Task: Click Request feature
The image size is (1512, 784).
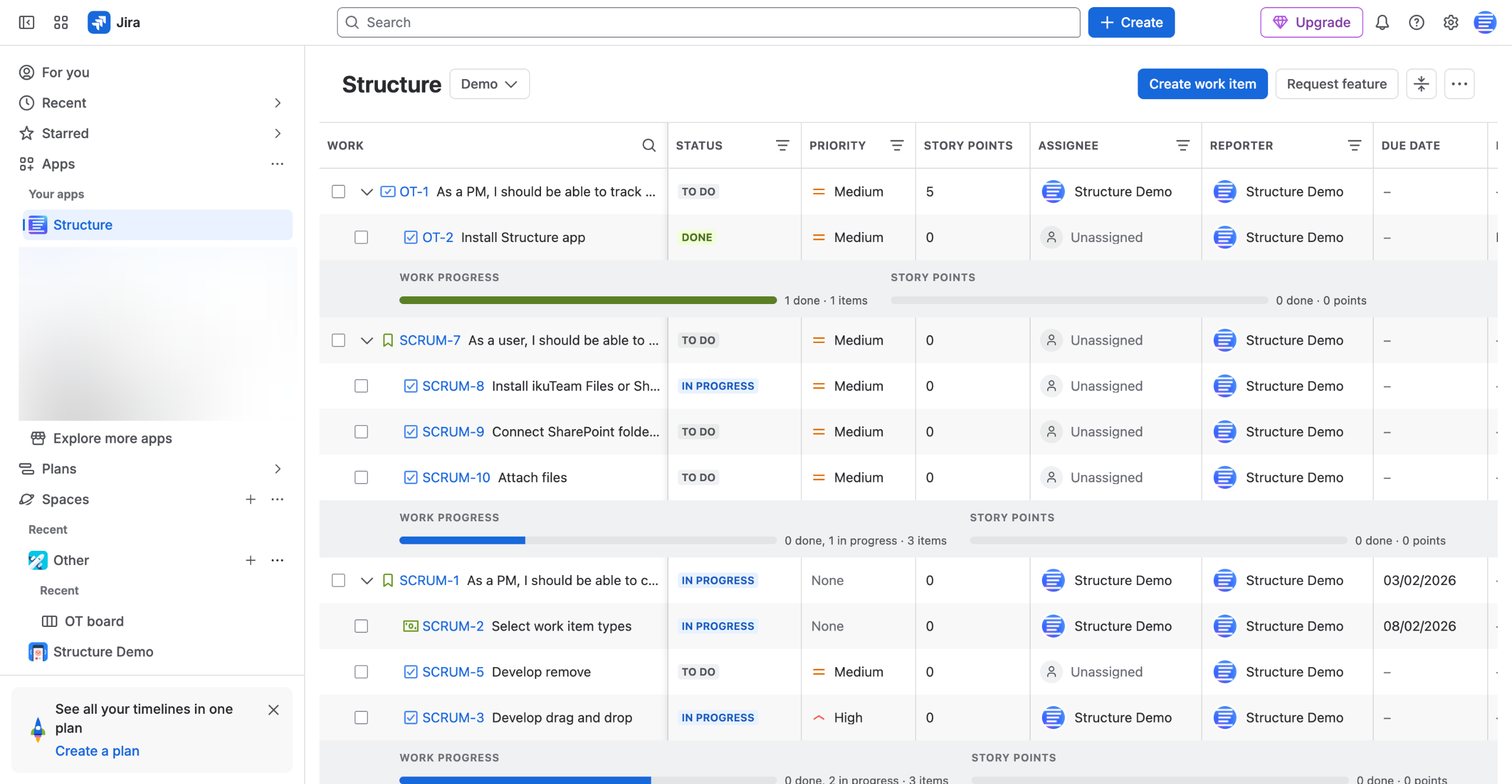Action: pyautogui.click(x=1337, y=84)
